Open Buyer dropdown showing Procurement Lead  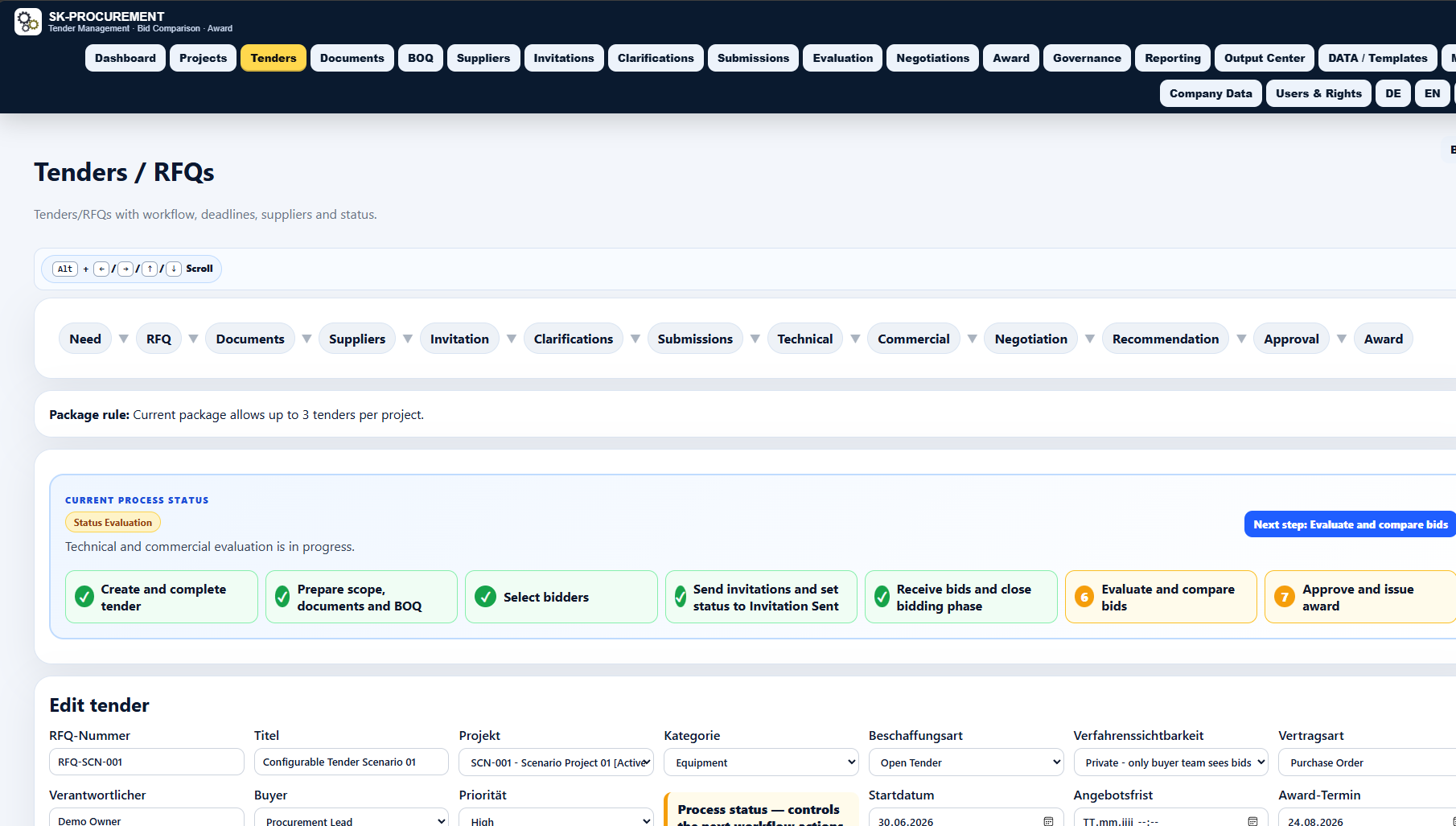[x=352, y=817]
